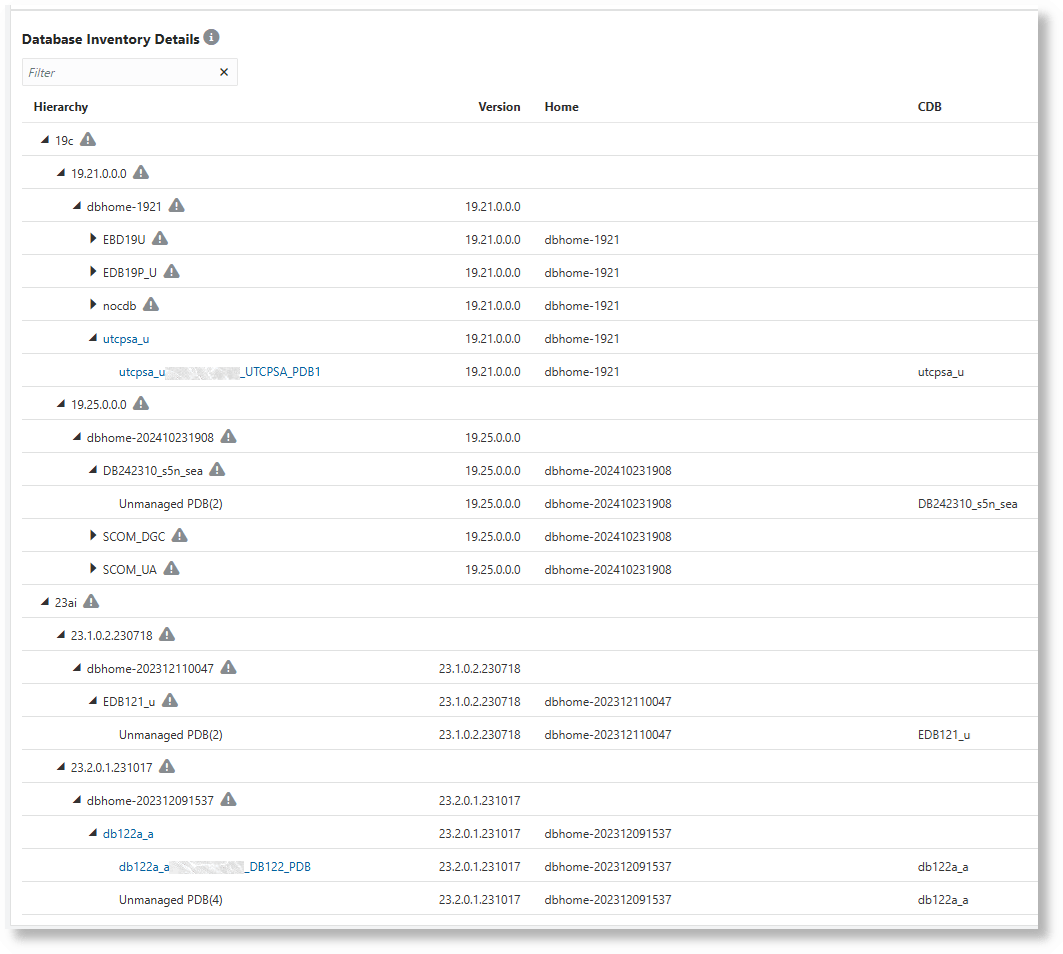1063x954 pixels.
Task: Click the warning icon next to SCOM_UA
Action: [x=172, y=568]
